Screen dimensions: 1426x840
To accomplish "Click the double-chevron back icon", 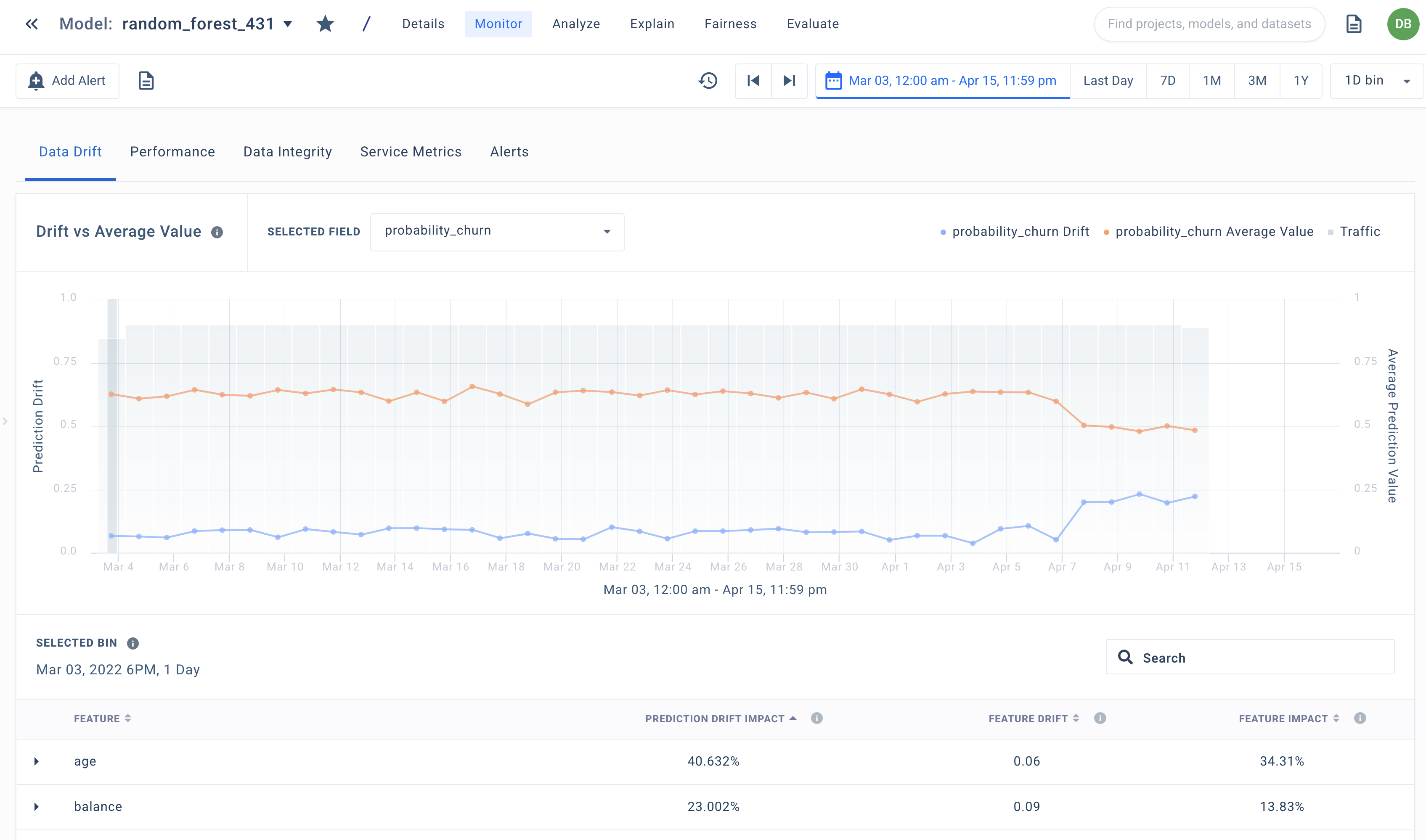I will pyautogui.click(x=32, y=24).
